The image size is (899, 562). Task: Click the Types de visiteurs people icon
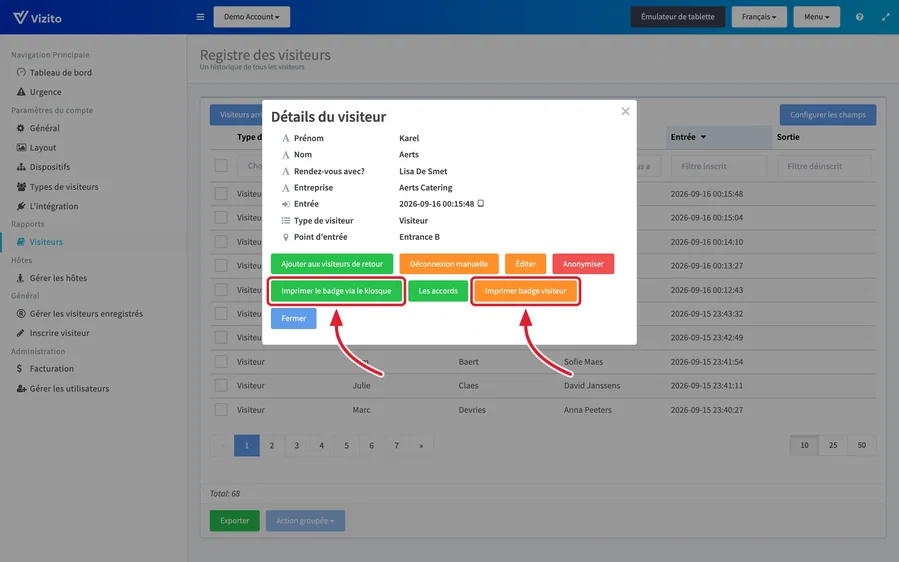[x=21, y=186]
